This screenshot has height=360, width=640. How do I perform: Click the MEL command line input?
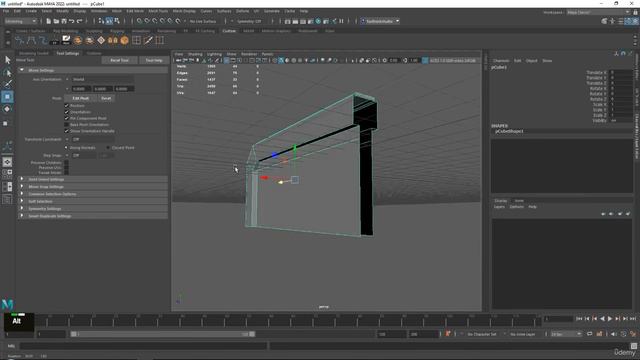(x=144, y=346)
